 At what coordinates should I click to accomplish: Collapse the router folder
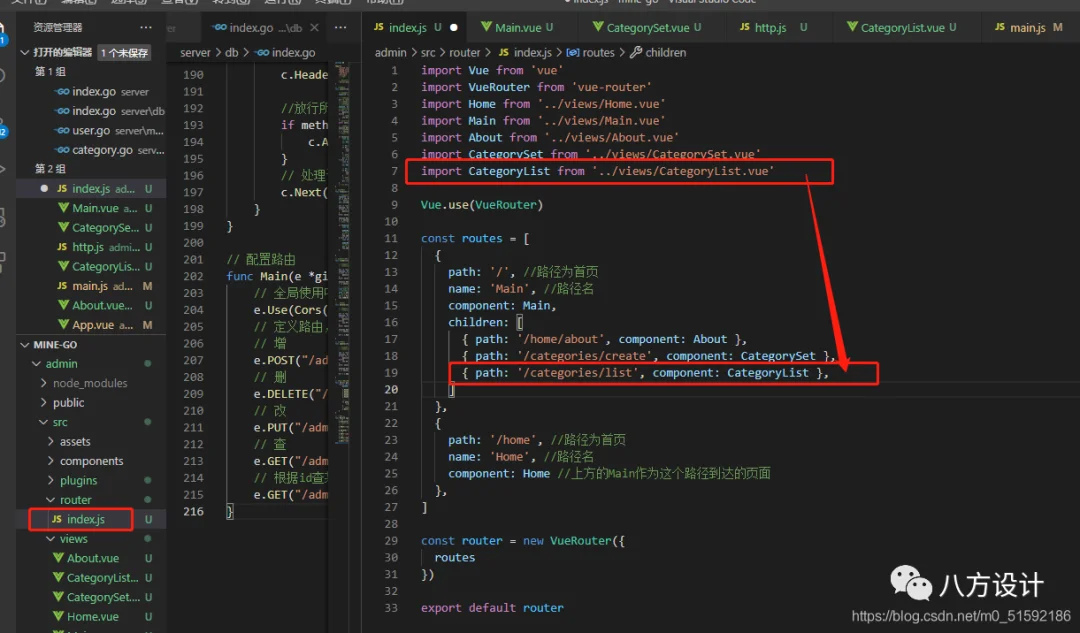pyautogui.click(x=51, y=500)
